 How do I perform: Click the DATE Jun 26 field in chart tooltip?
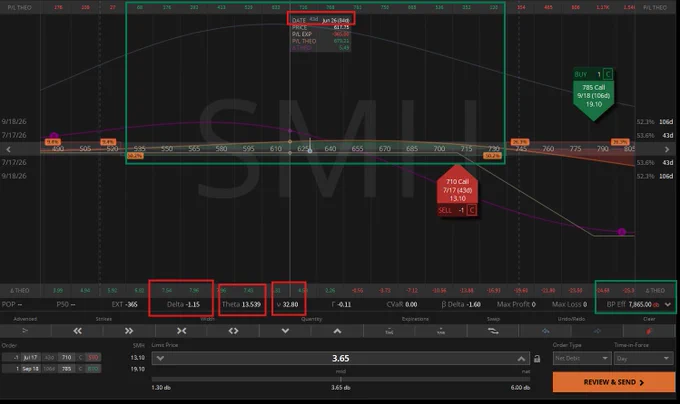[x=321, y=20]
